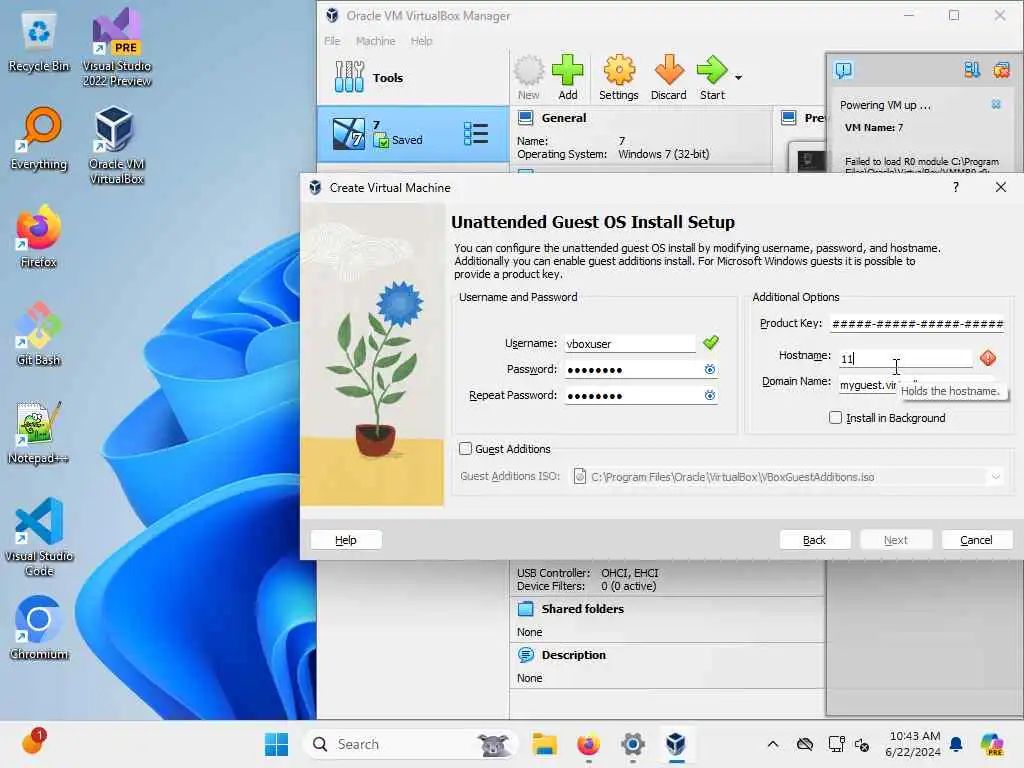Select the Chromium desktop icon
This screenshot has width=1024, height=768.
pyautogui.click(x=39, y=628)
